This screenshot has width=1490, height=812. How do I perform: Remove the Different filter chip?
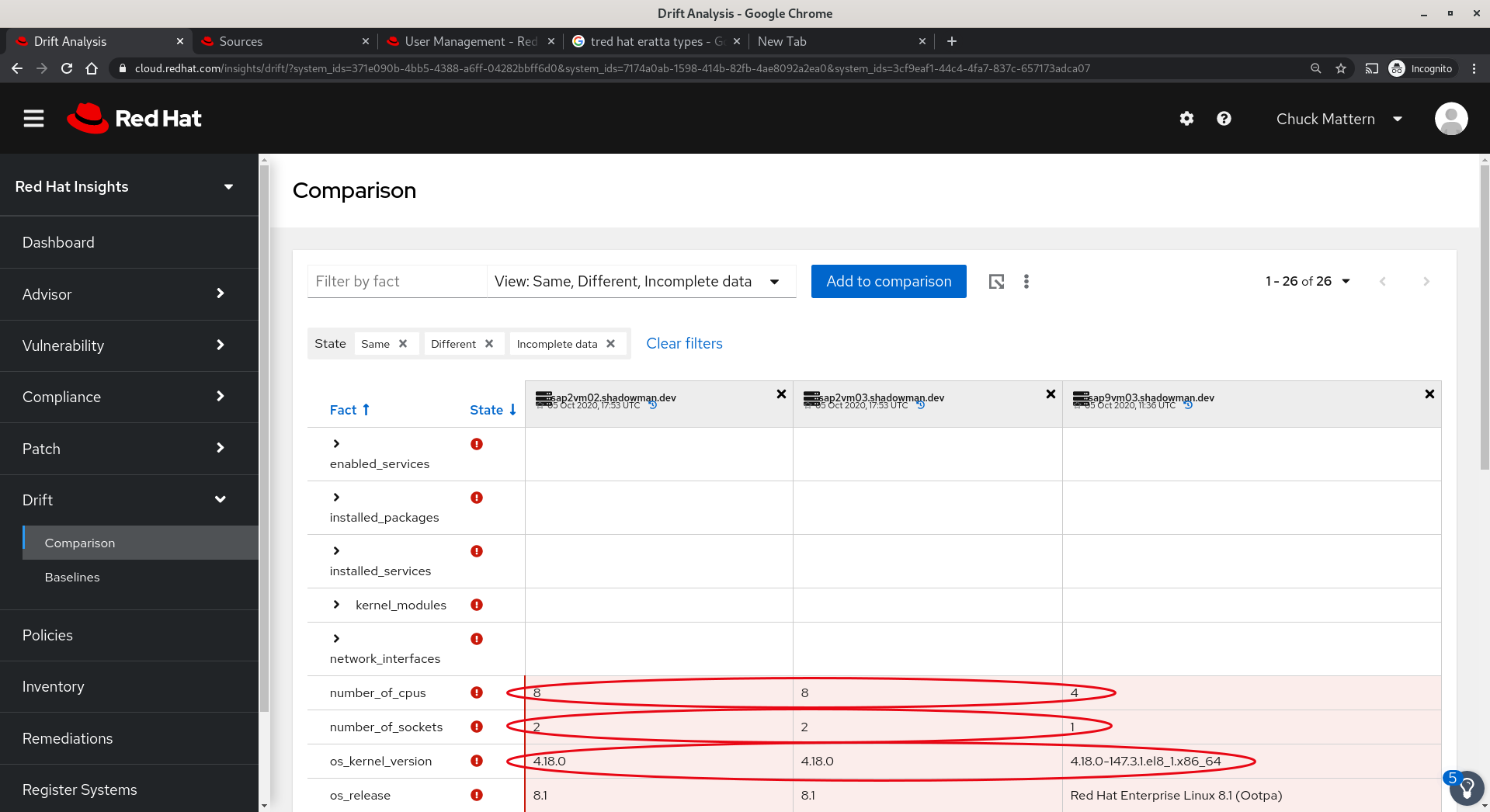489,344
